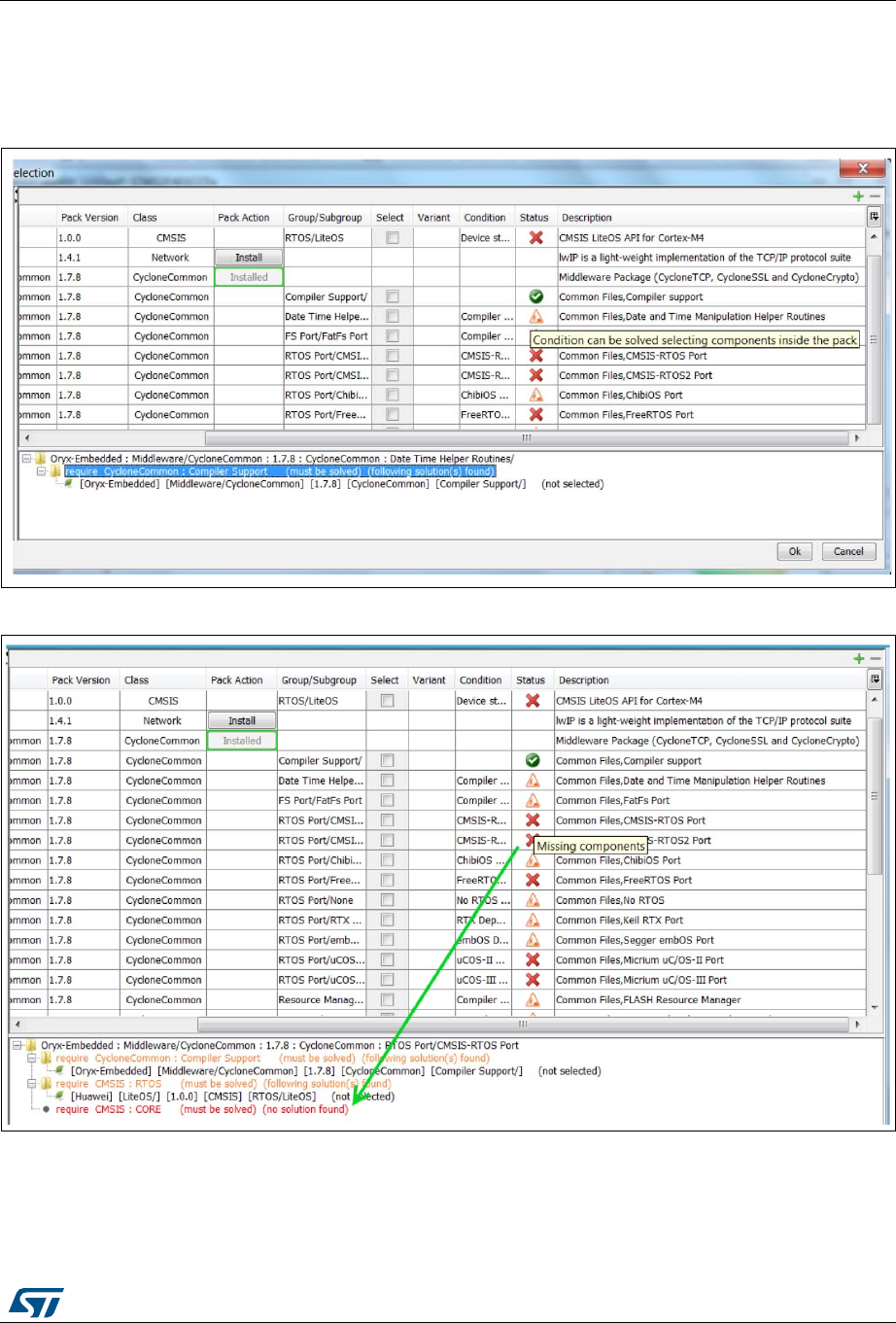Click the lower window's LiteOS red X status

point(533,701)
